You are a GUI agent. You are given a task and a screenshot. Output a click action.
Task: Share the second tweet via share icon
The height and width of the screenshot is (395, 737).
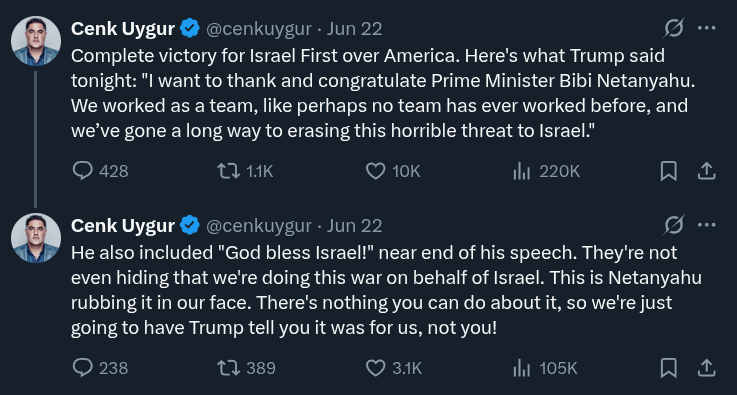(706, 368)
